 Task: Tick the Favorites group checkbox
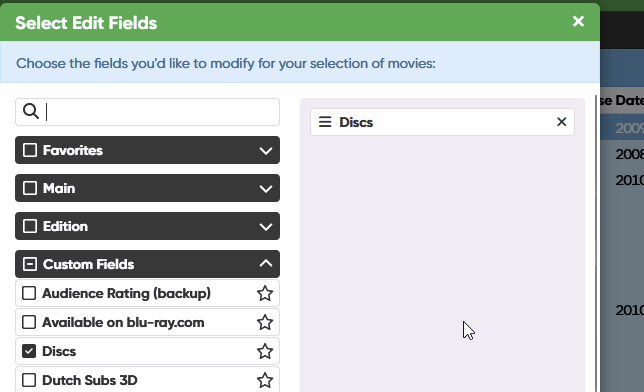[30, 150]
